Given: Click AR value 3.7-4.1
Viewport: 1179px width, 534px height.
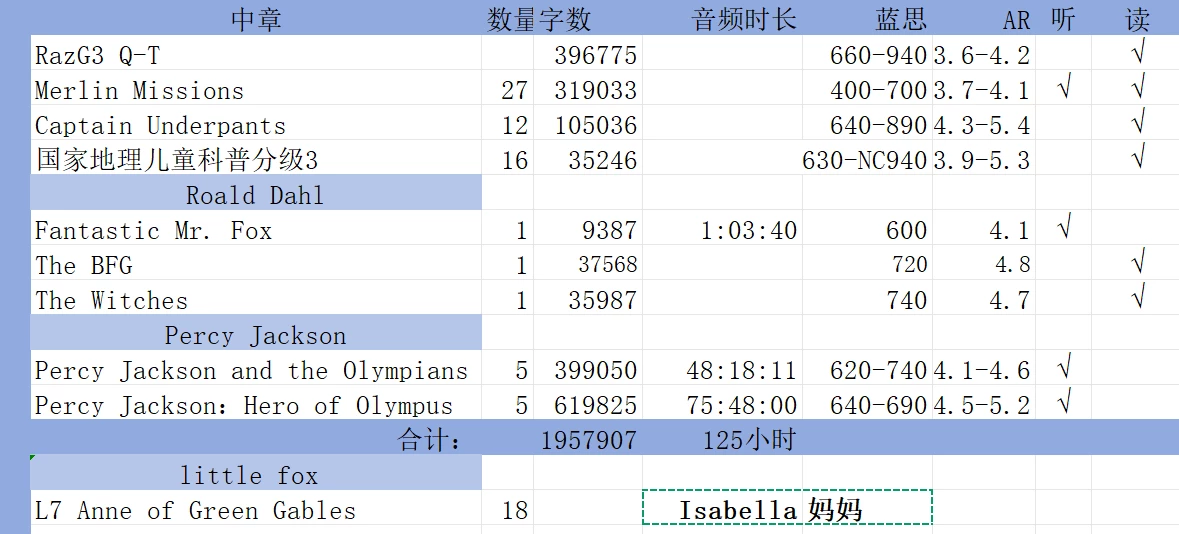Looking at the screenshot, I should click(x=984, y=89).
